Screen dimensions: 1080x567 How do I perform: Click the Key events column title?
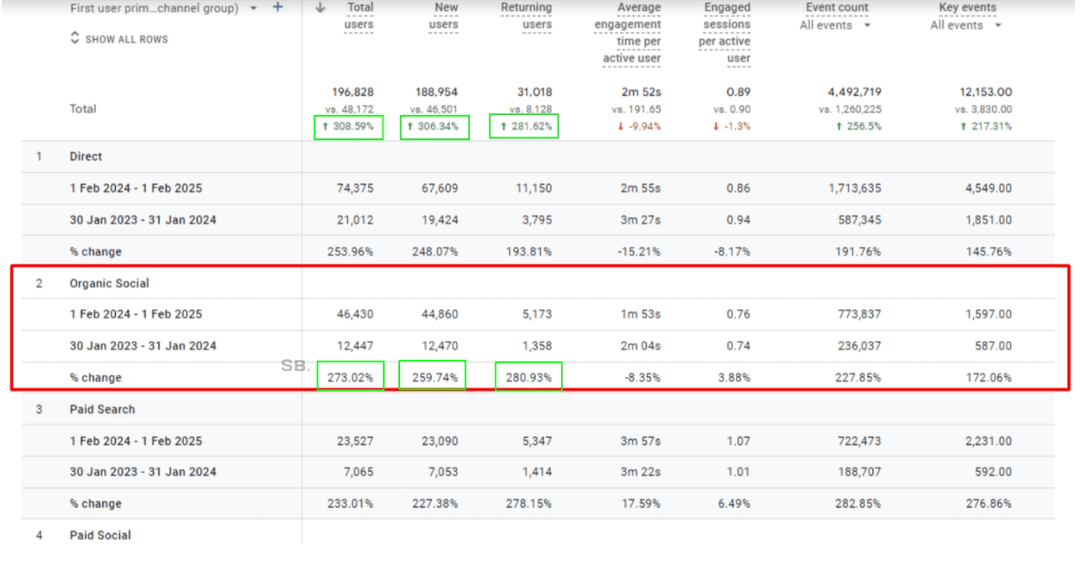coord(969,8)
